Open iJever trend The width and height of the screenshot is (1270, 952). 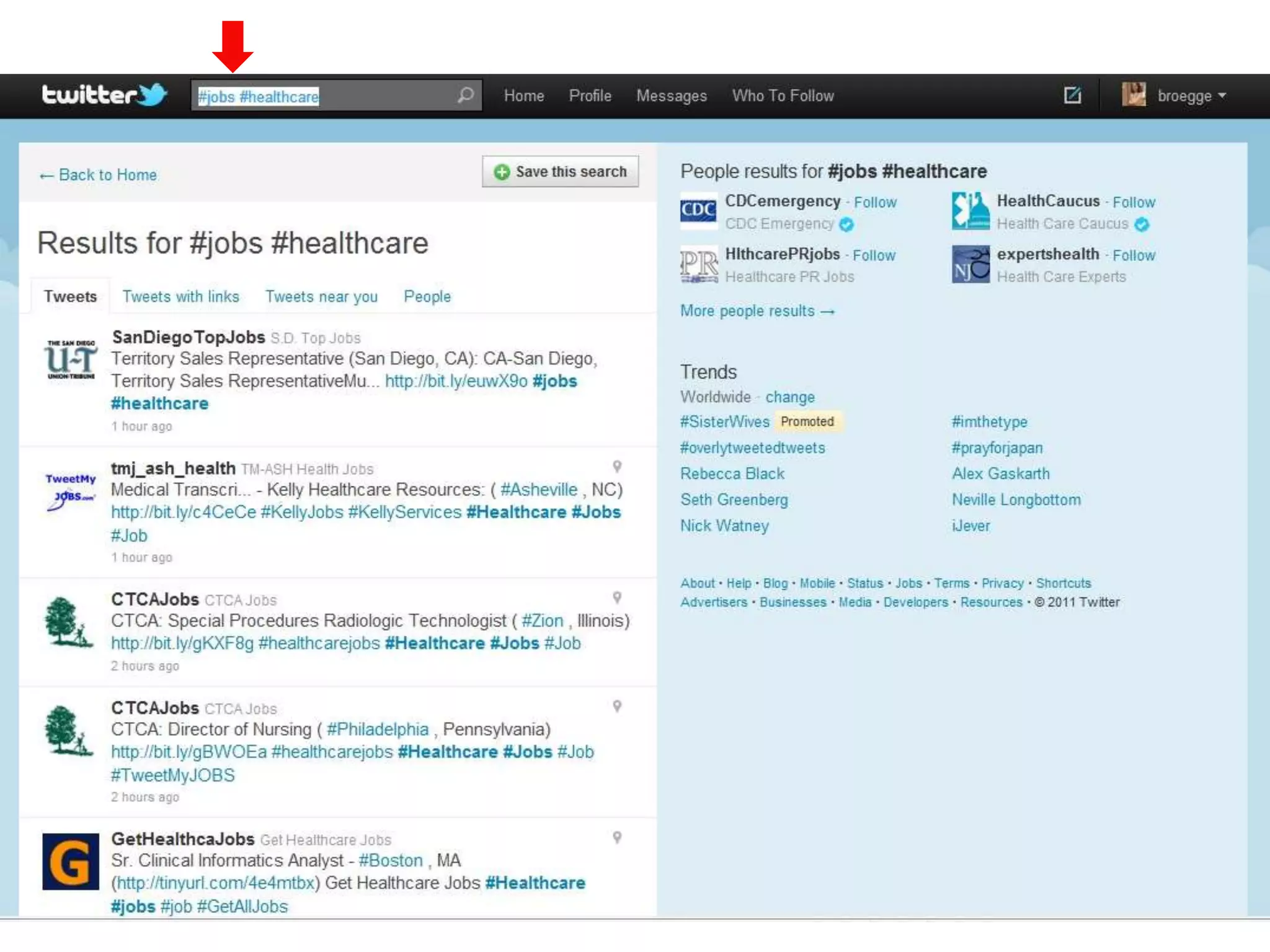(x=971, y=526)
